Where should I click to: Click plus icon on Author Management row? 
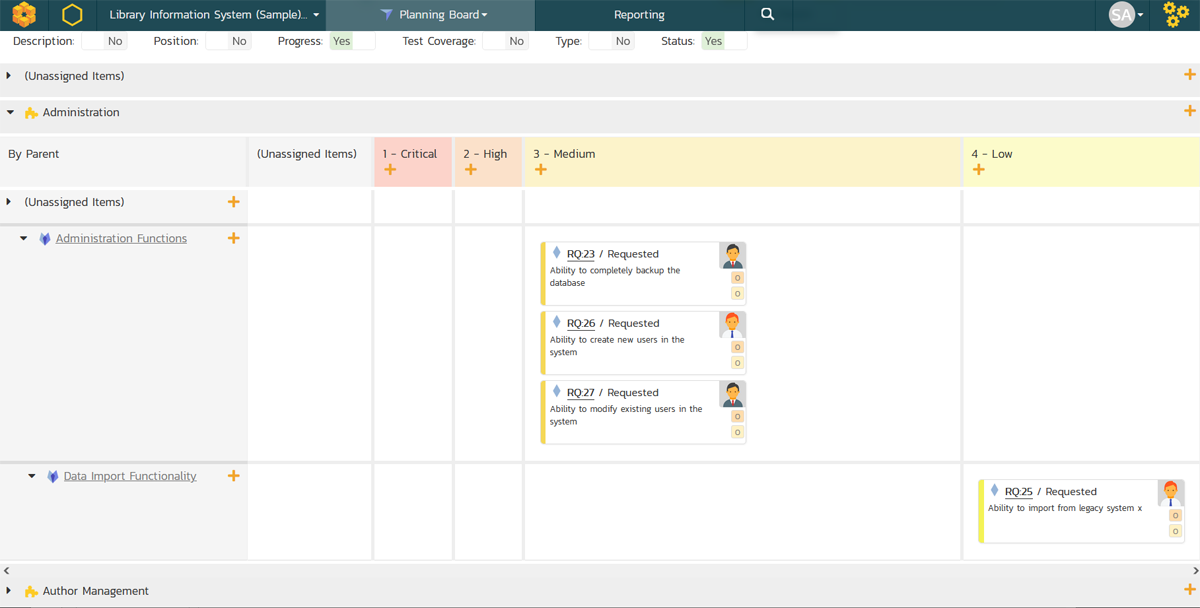(x=1189, y=590)
